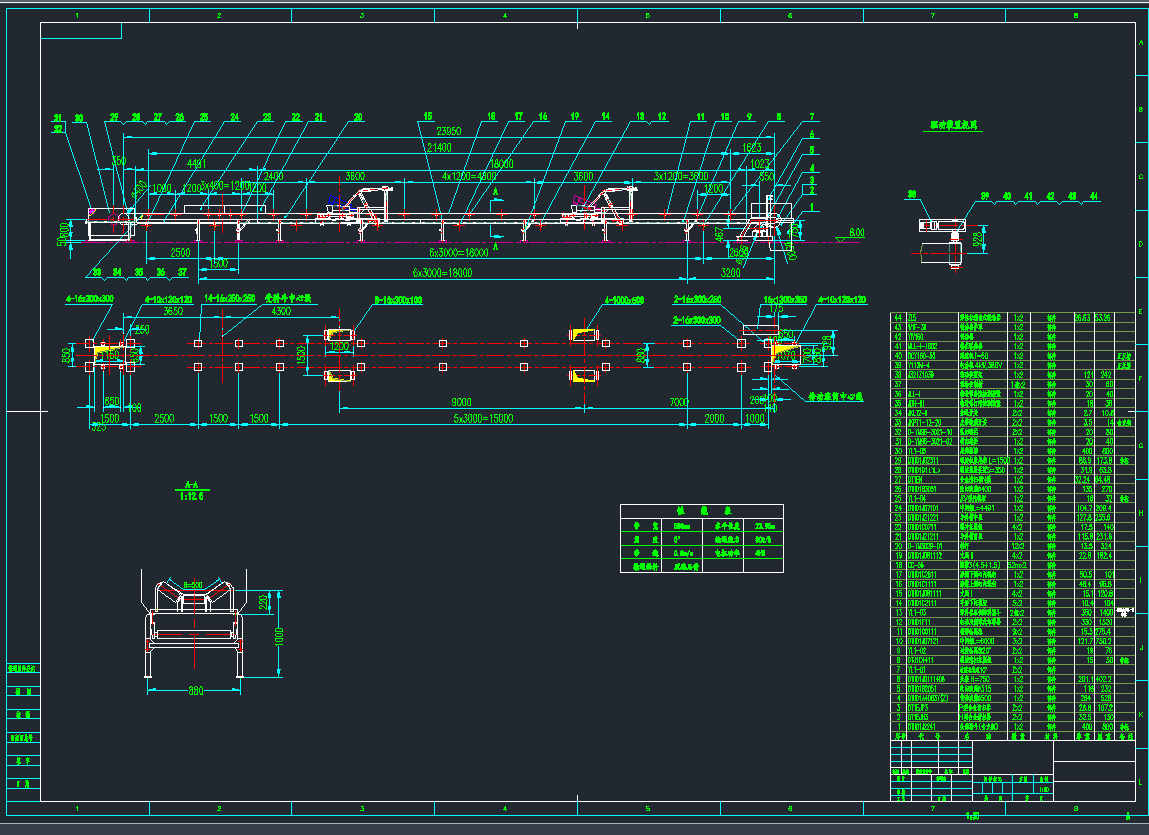The image size is (1149, 835).
Task: Click the 880 width dimension under section A-A
Action: click(195, 691)
